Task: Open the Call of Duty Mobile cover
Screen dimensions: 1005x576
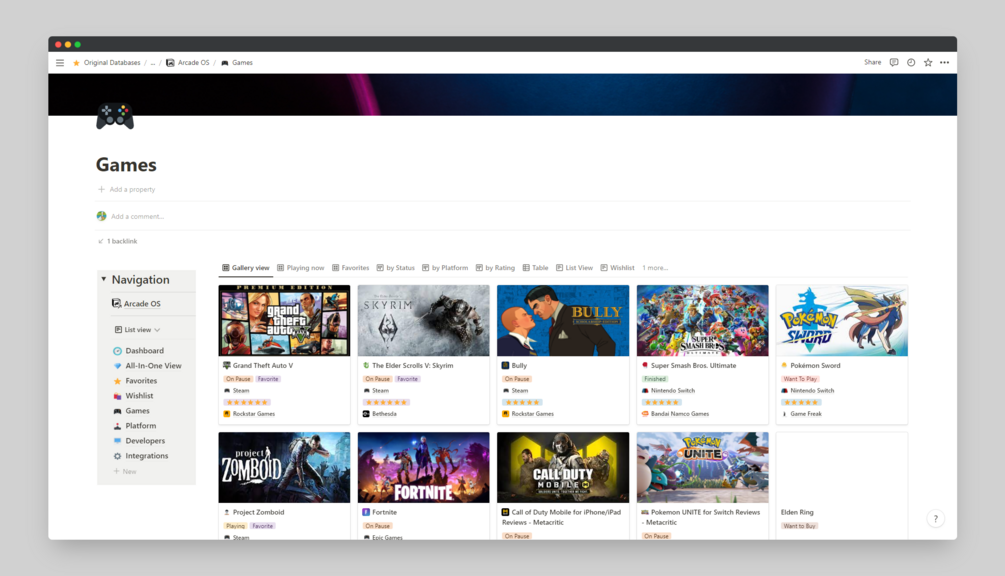Action: [563, 468]
